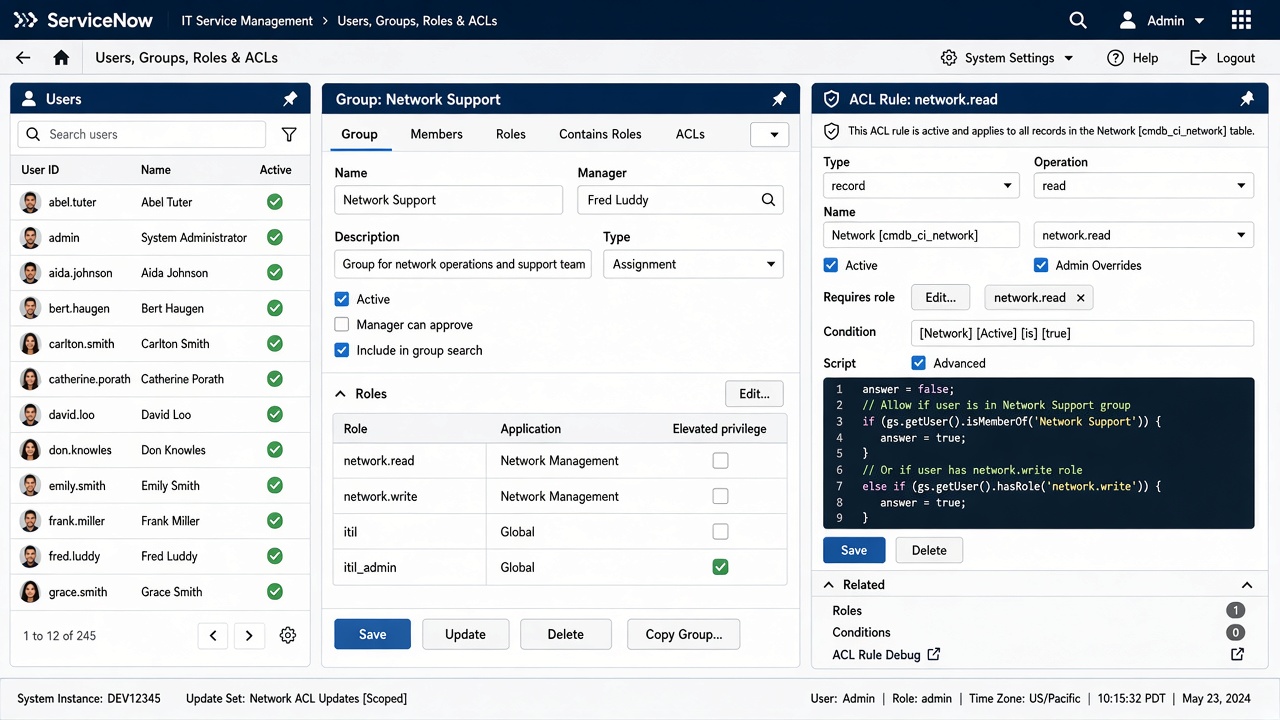Click the users filter funnel icon
This screenshot has width=1280, height=720.
pos(289,134)
